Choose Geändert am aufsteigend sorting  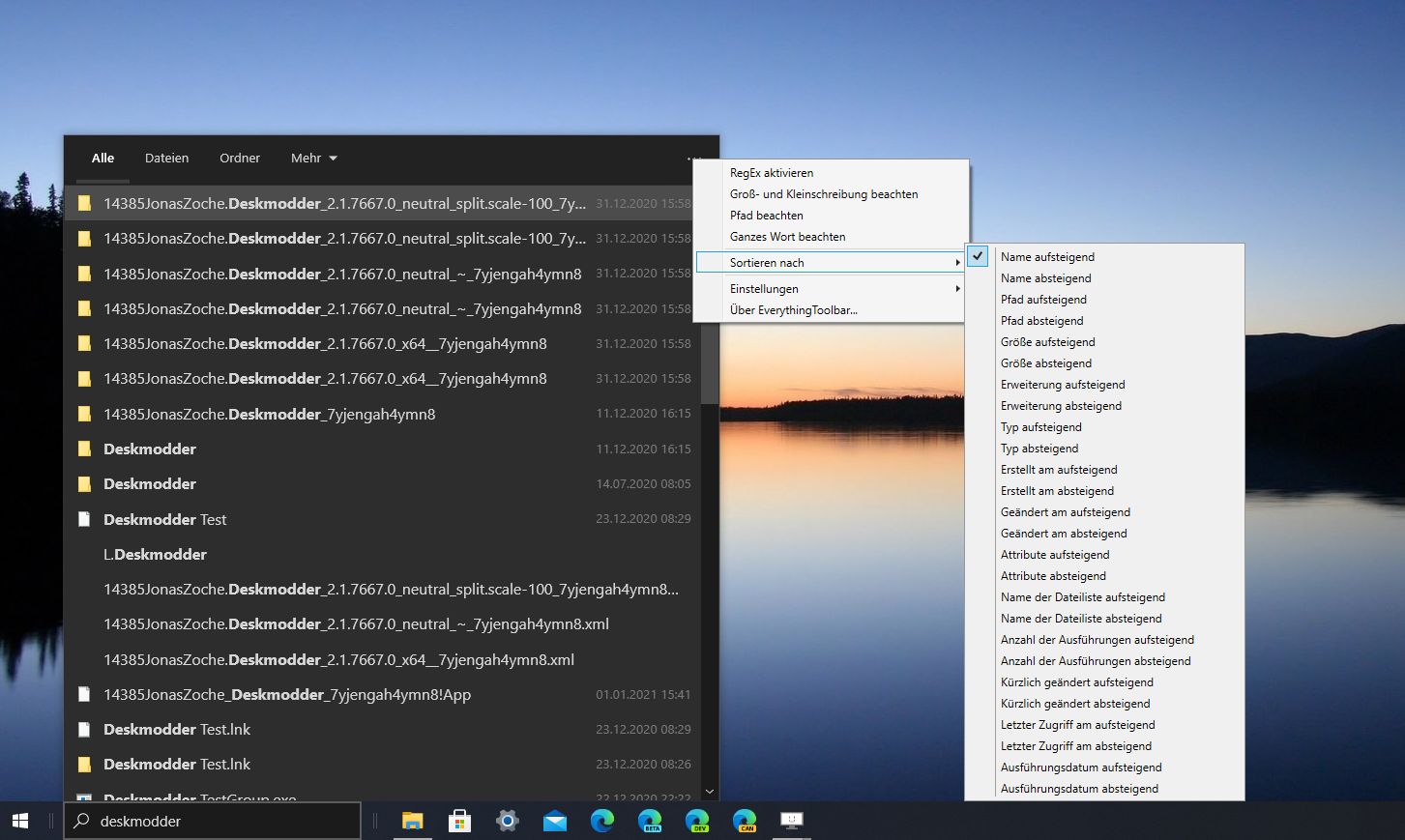click(x=1104, y=512)
